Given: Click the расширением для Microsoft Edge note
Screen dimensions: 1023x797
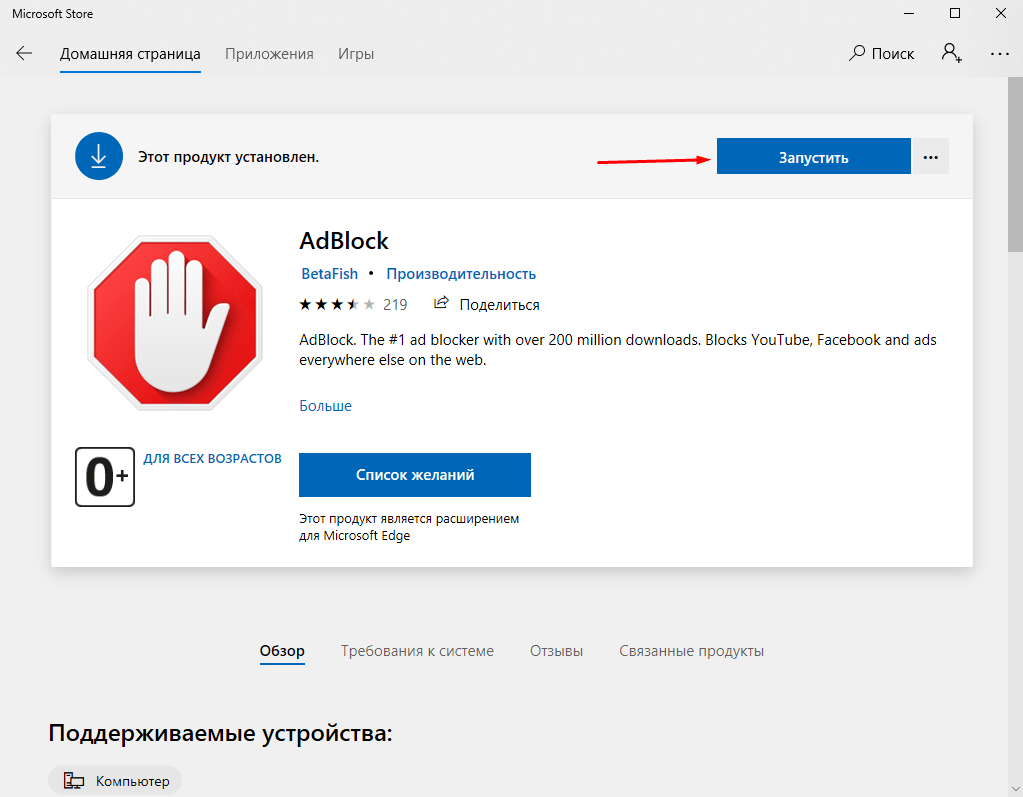Looking at the screenshot, I should point(409,527).
